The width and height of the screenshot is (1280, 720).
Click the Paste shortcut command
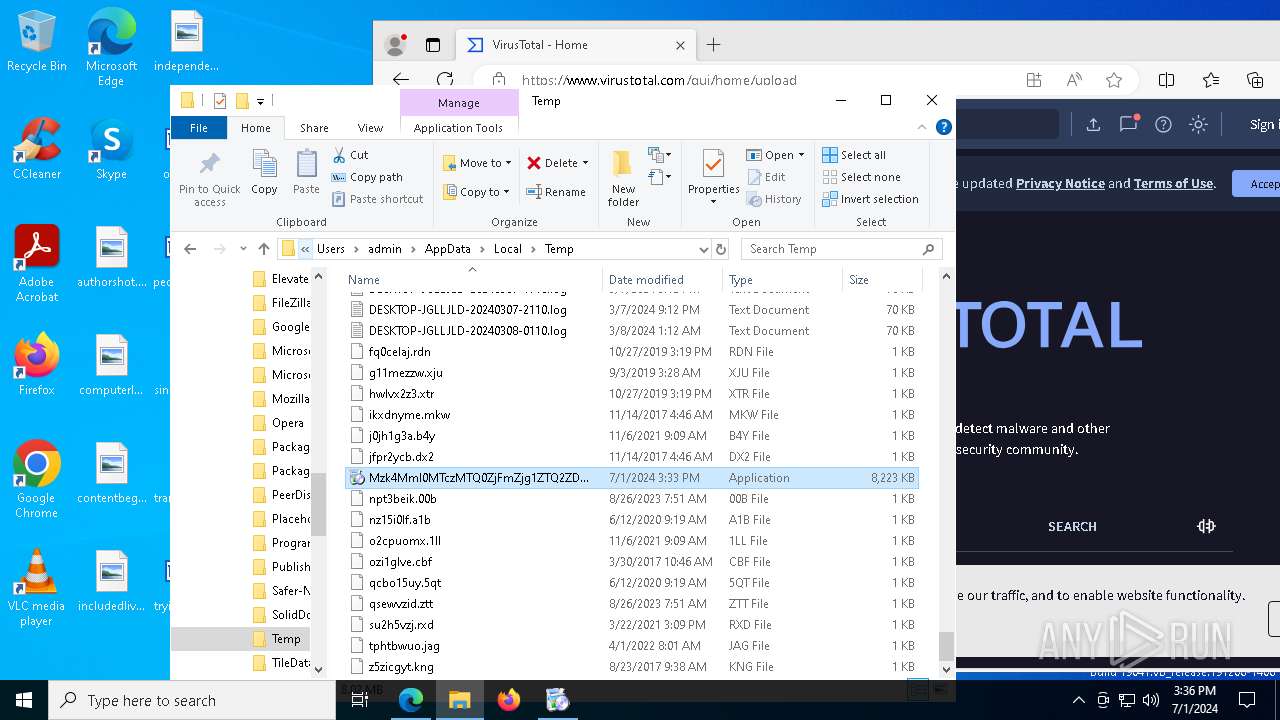pos(377,199)
